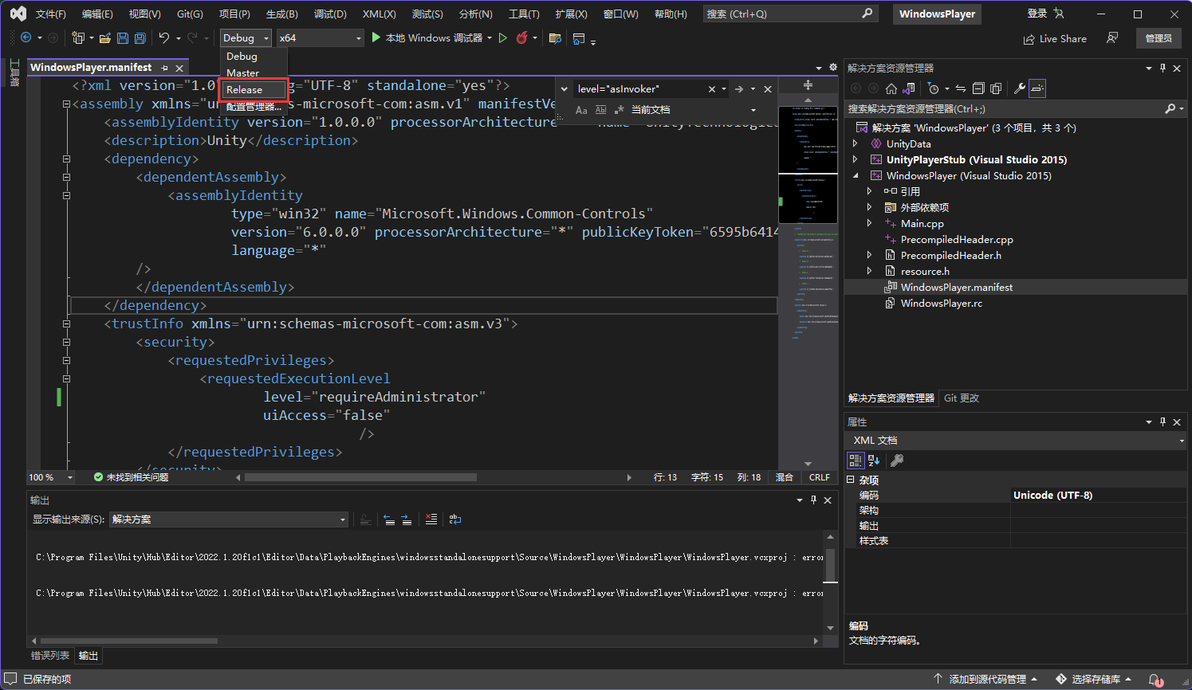Open the 文件(F) menu
Image resolution: width=1192 pixels, height=690 pixels.
pos(51,14)
